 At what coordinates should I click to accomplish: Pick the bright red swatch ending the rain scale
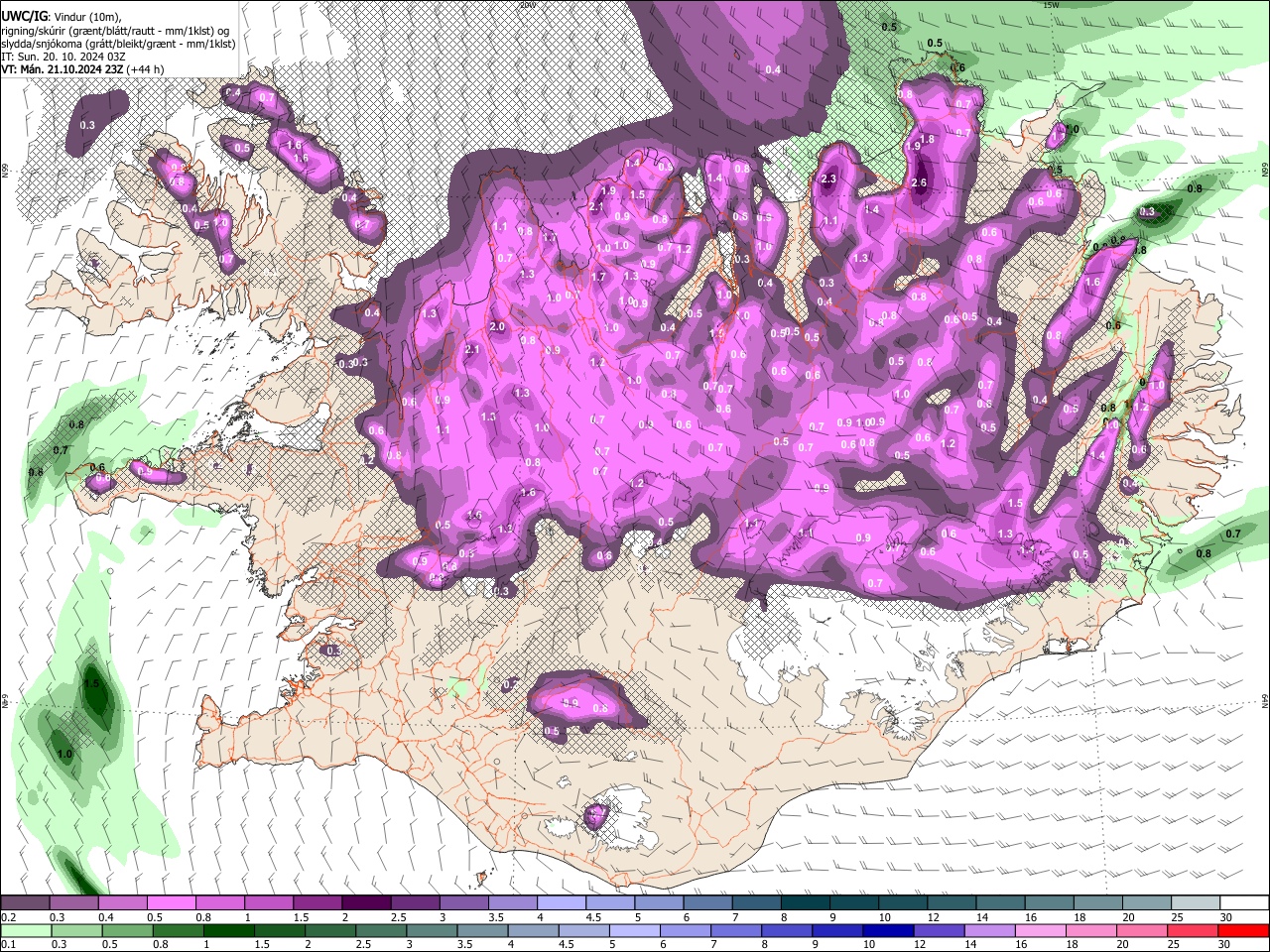(1244, 931)
